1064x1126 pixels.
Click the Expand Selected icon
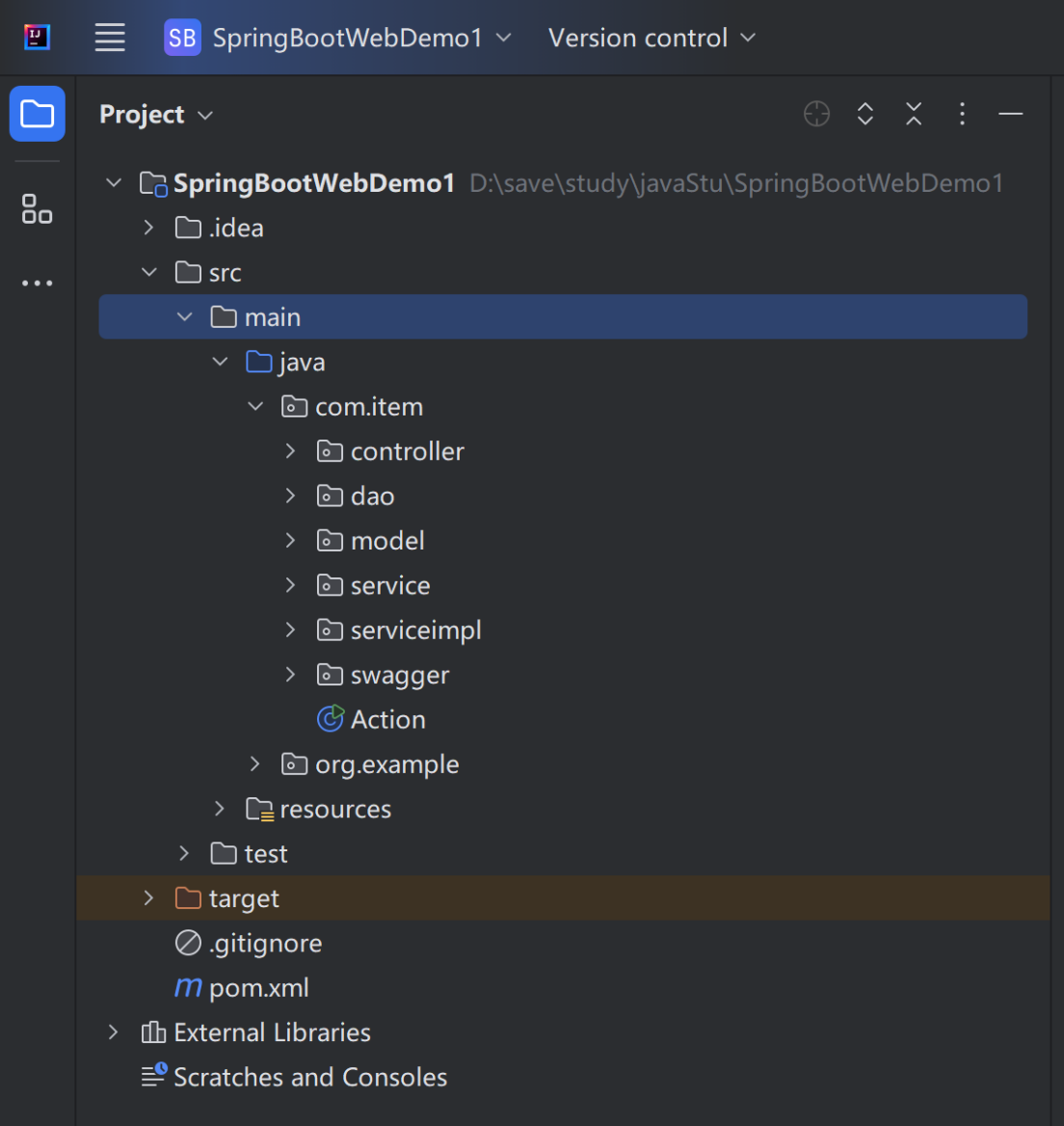(x=865, y=114)
